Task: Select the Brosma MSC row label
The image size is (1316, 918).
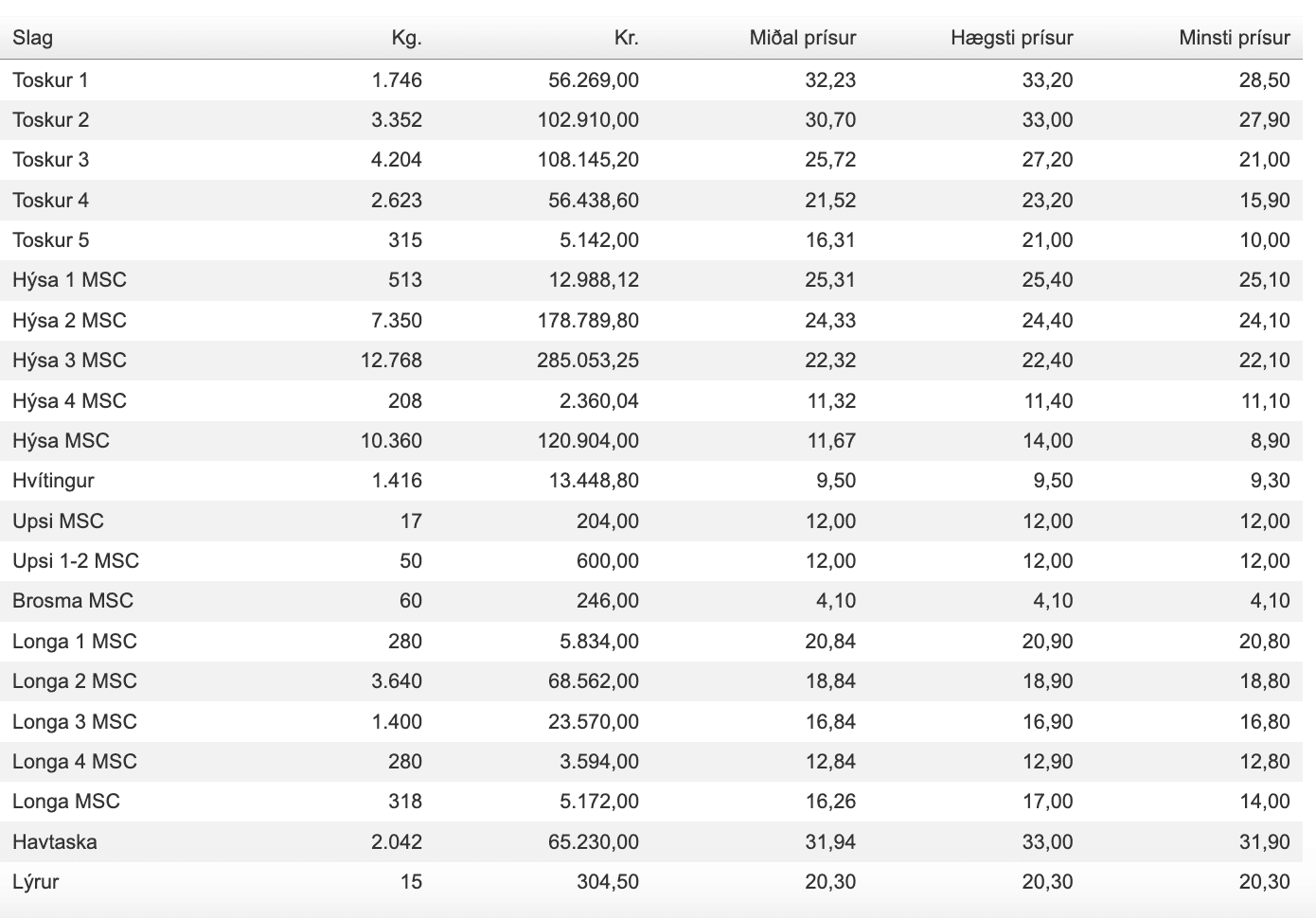Action: coord(73,601)
